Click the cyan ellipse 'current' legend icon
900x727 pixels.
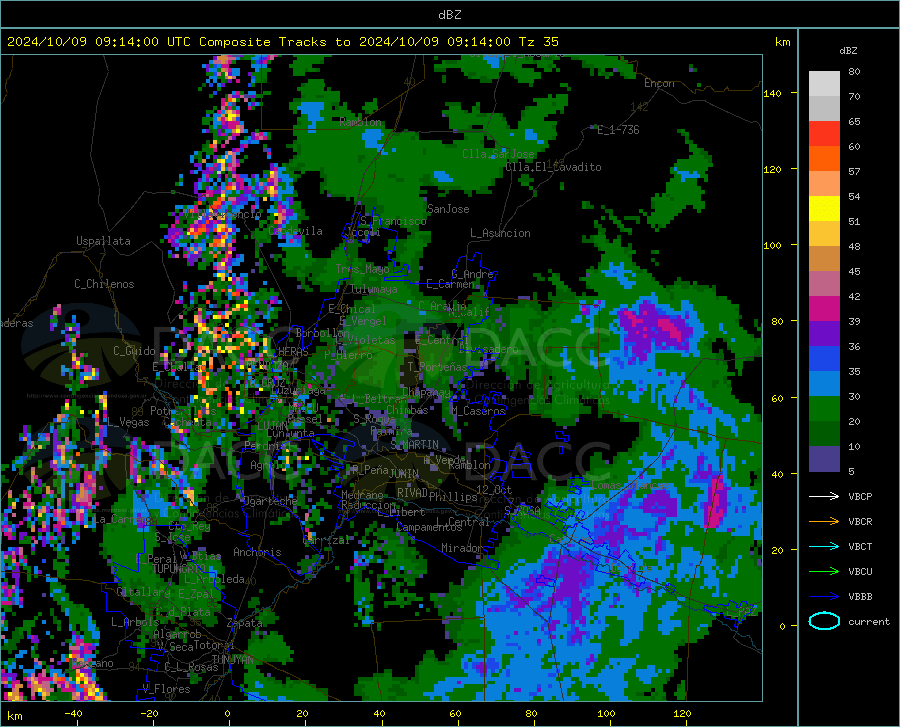click(824, 621)
